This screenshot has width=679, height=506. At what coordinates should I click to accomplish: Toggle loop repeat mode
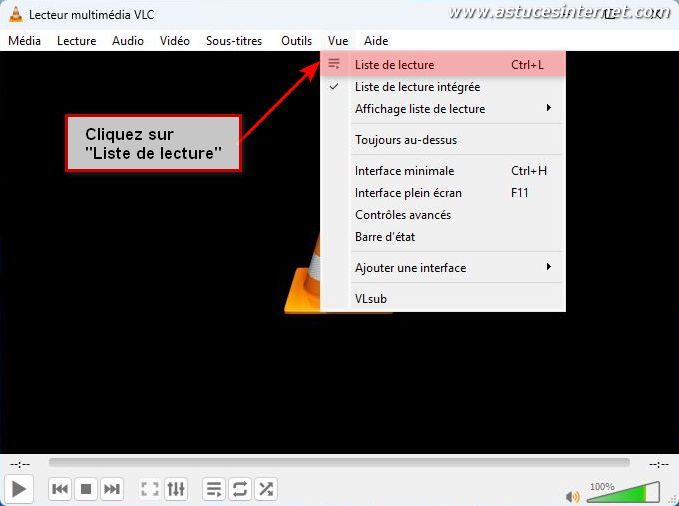click(x=240, y=489)
